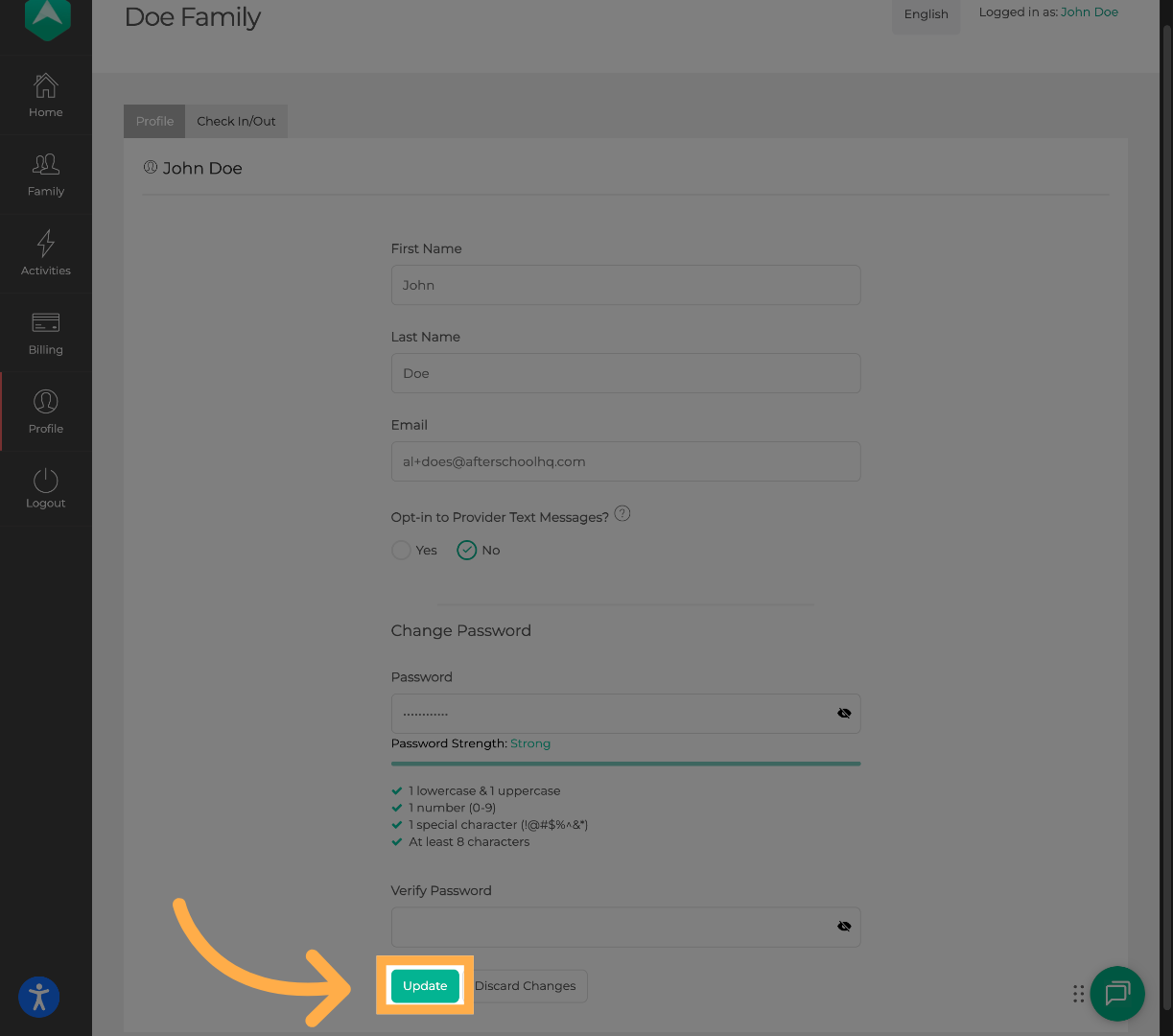Select the Yes opt-in radio button

[x=401, y=550]
